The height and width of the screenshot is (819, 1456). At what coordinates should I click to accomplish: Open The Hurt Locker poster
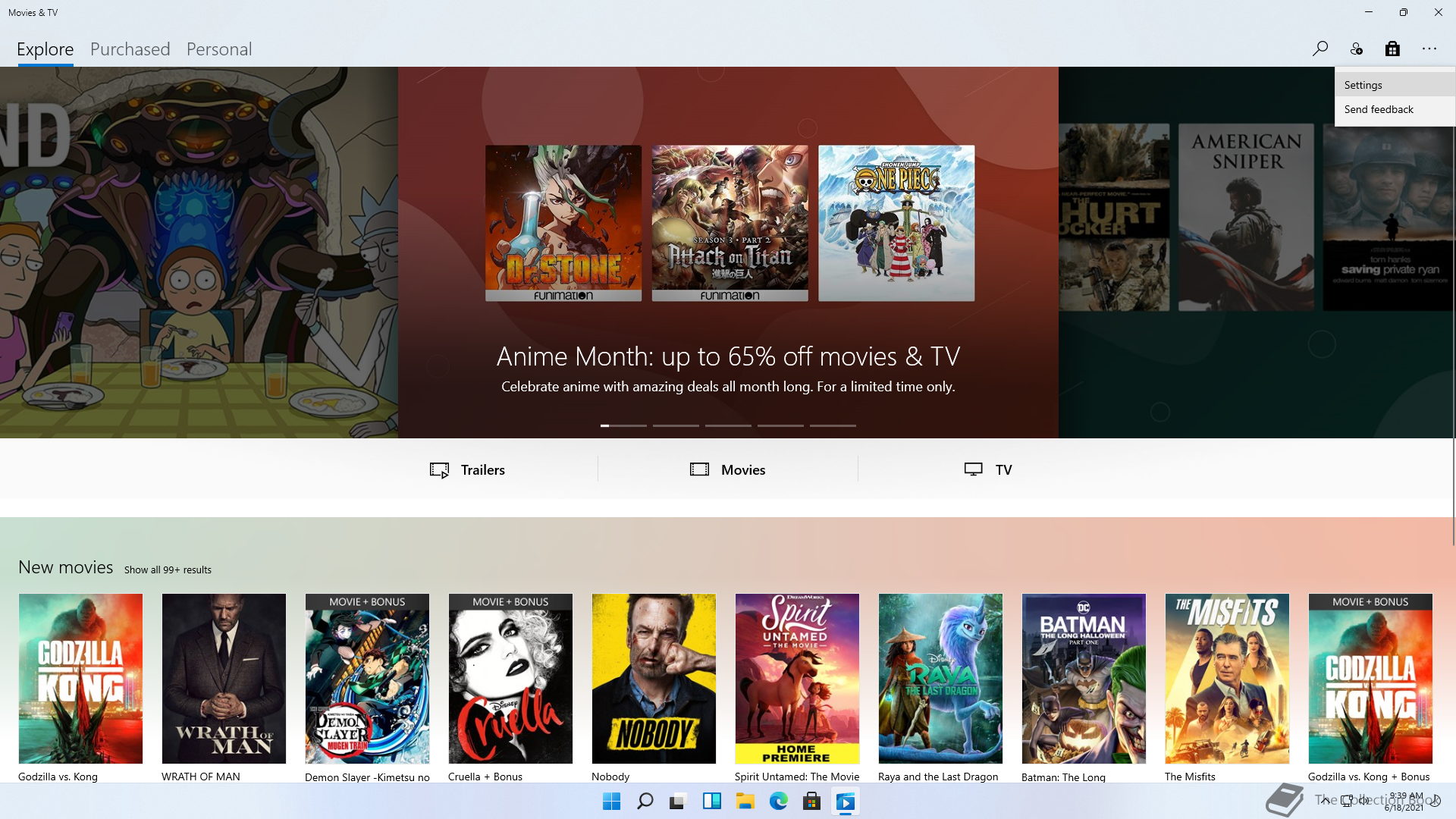click(1114, 217)
